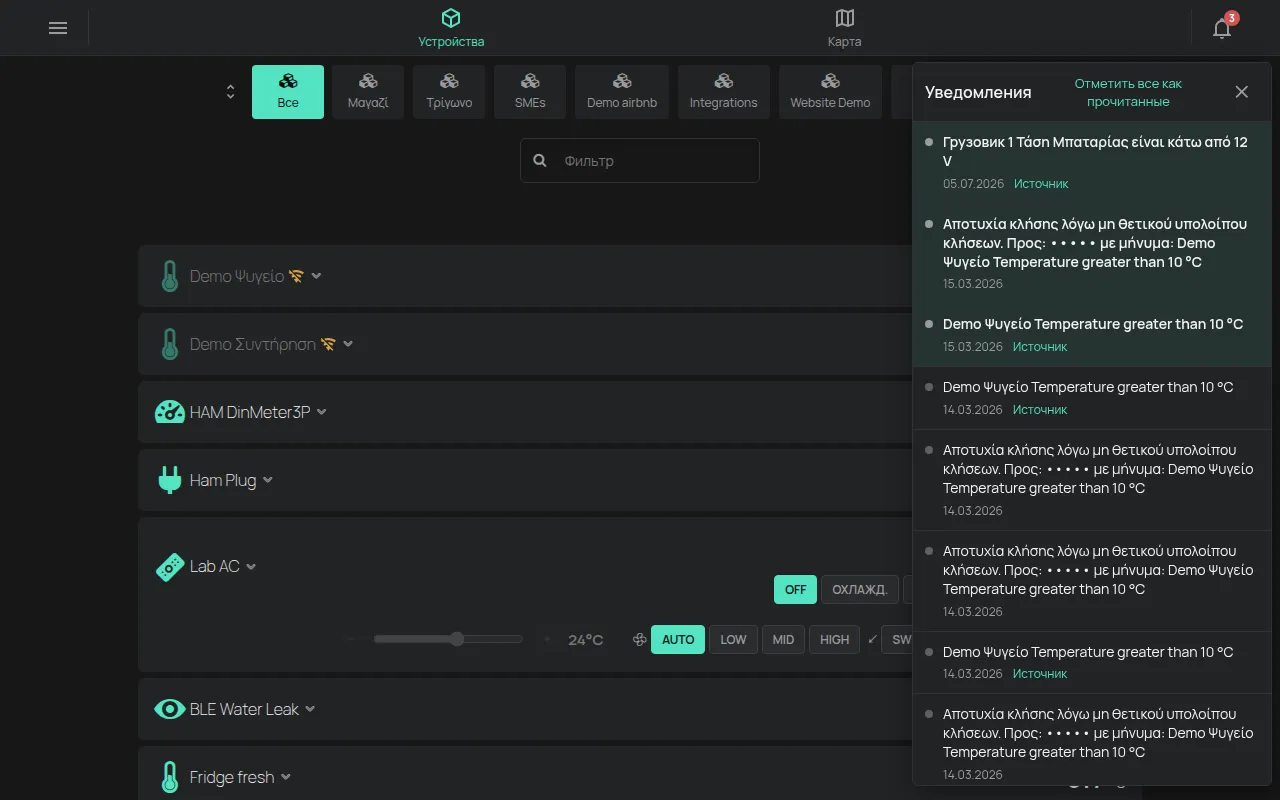Open the notifications bell with badge 3

coord(1222,28)
